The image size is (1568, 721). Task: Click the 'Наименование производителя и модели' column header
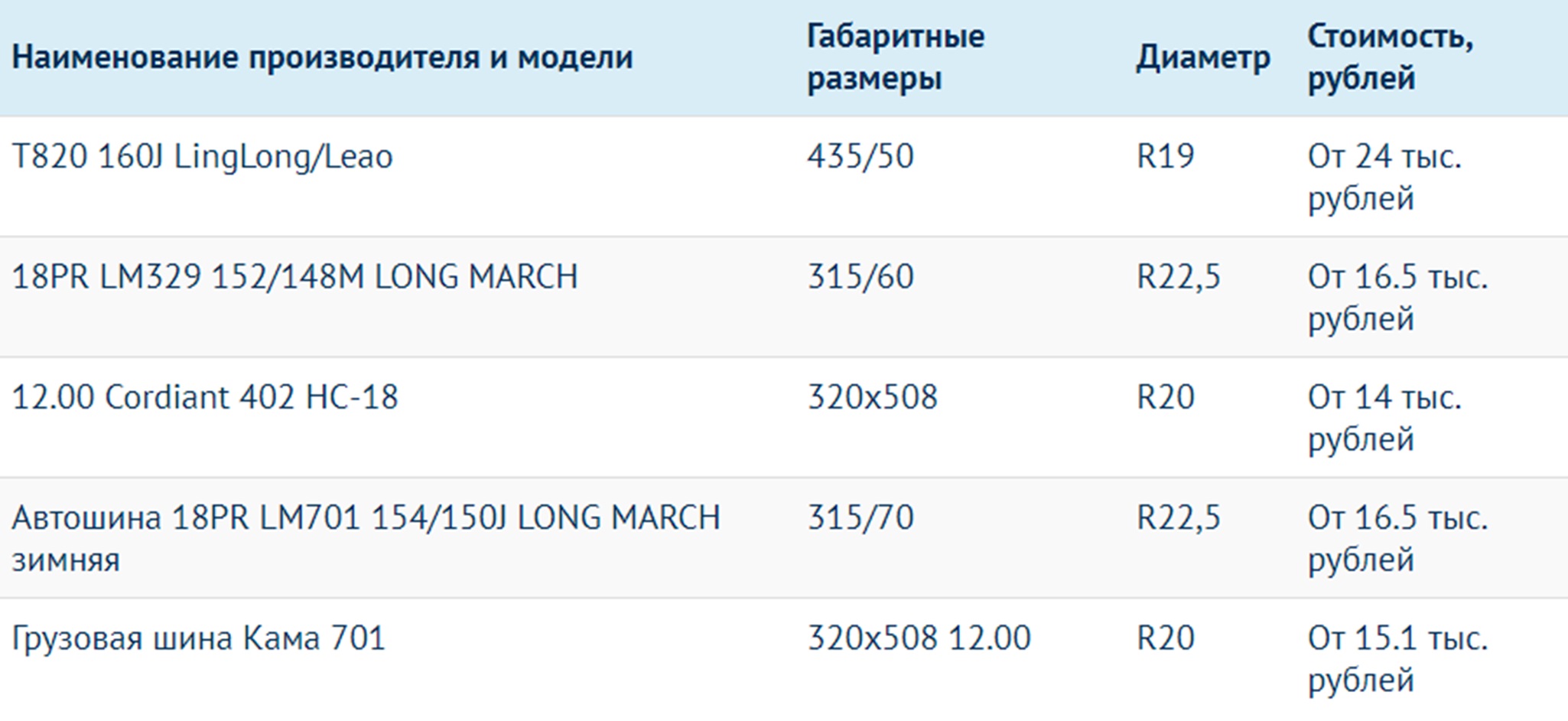[x=322, y=57]
